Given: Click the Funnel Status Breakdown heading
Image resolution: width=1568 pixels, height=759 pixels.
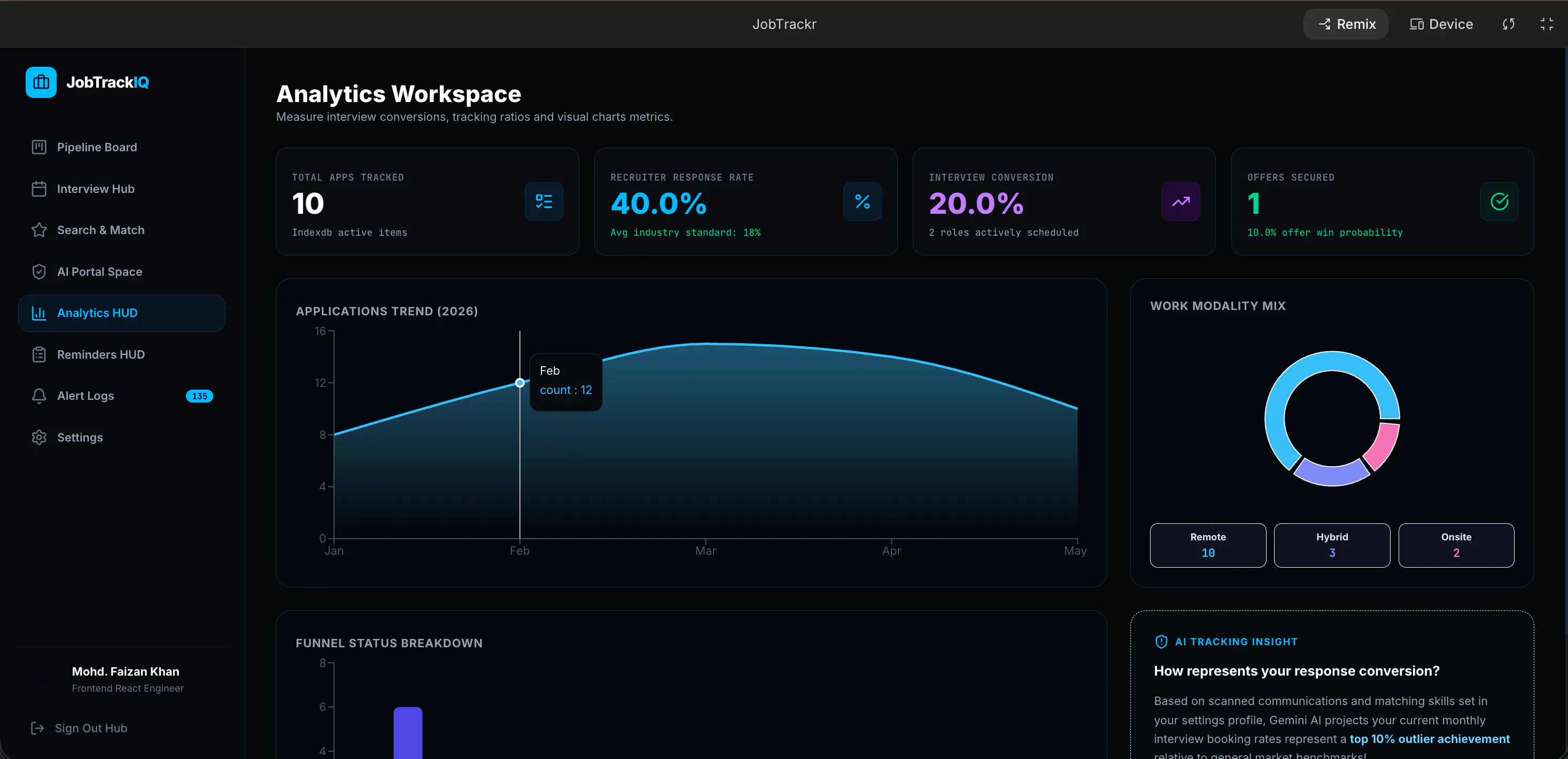Looking at the screenshot, I should [389, 644].
